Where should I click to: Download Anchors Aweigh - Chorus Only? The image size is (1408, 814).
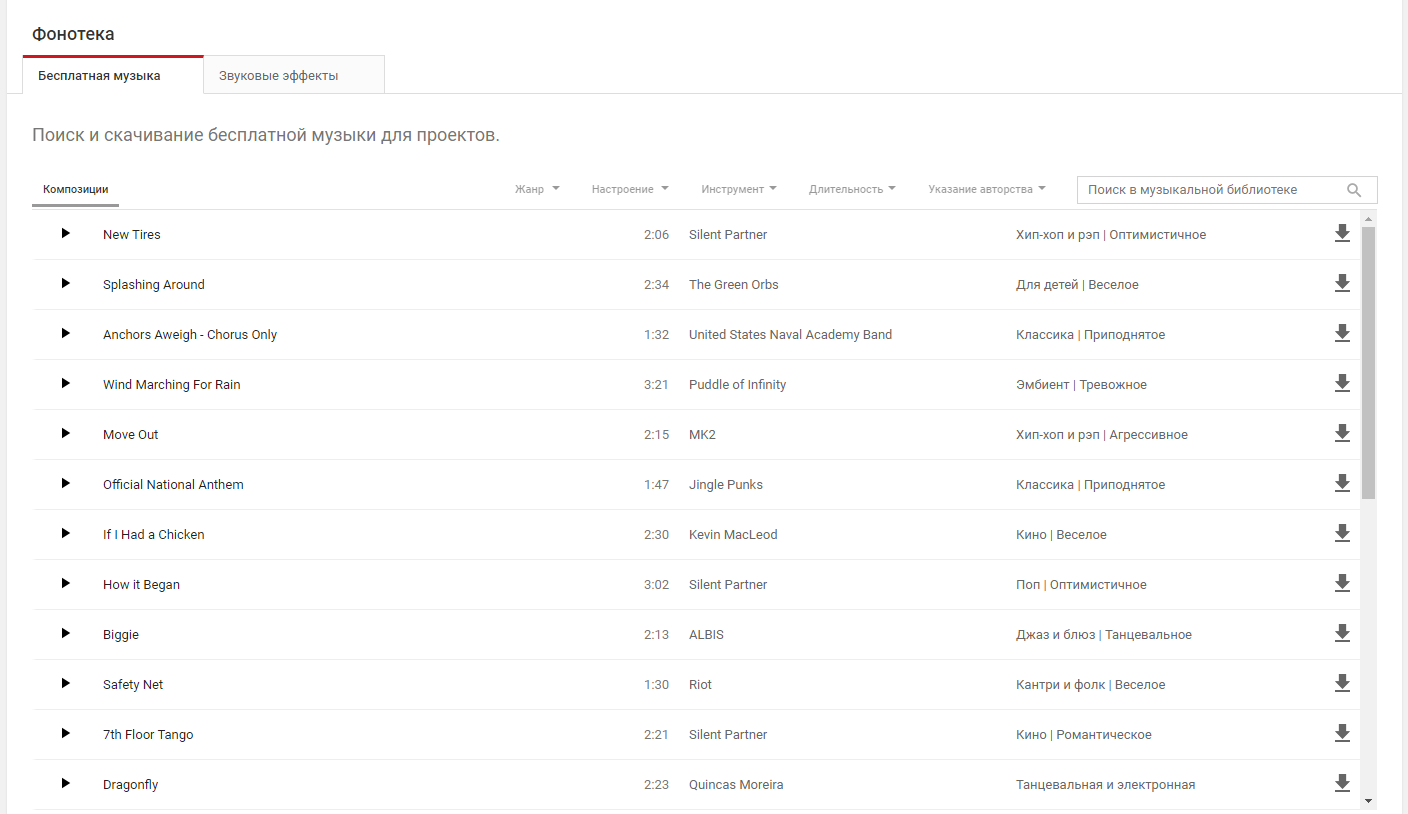(1342, 333)
